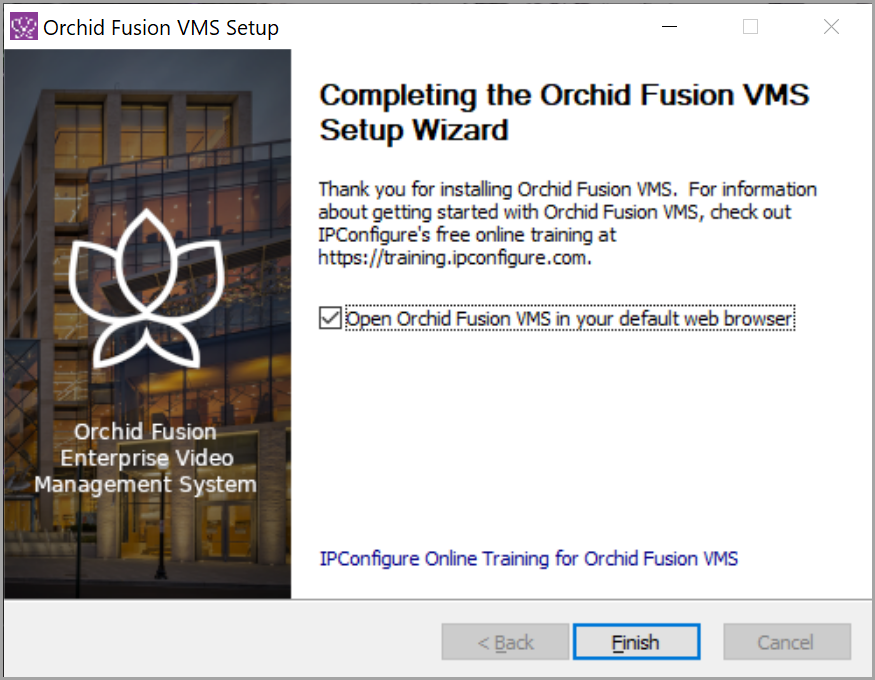Click the maximize window square icon

coord(750,27)
